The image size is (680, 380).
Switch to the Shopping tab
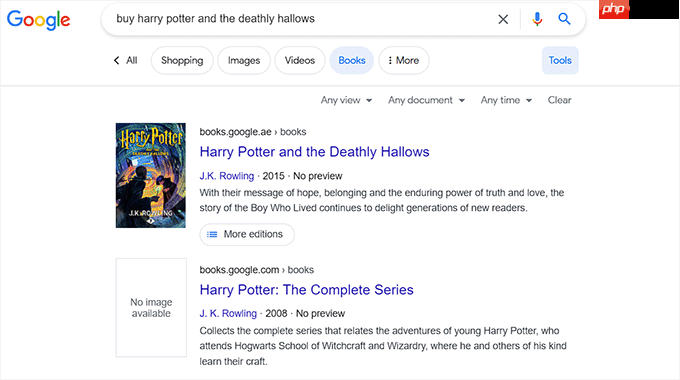[x=182, y=60]
